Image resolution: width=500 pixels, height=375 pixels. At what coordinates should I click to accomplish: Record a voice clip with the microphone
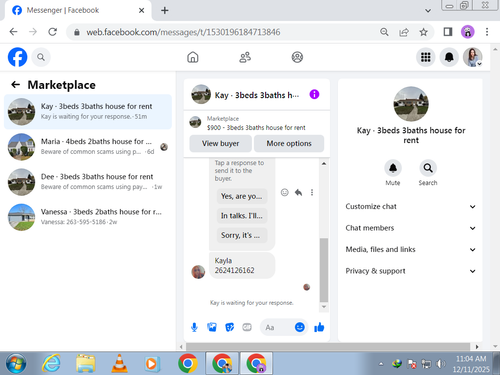click(194, 327)
